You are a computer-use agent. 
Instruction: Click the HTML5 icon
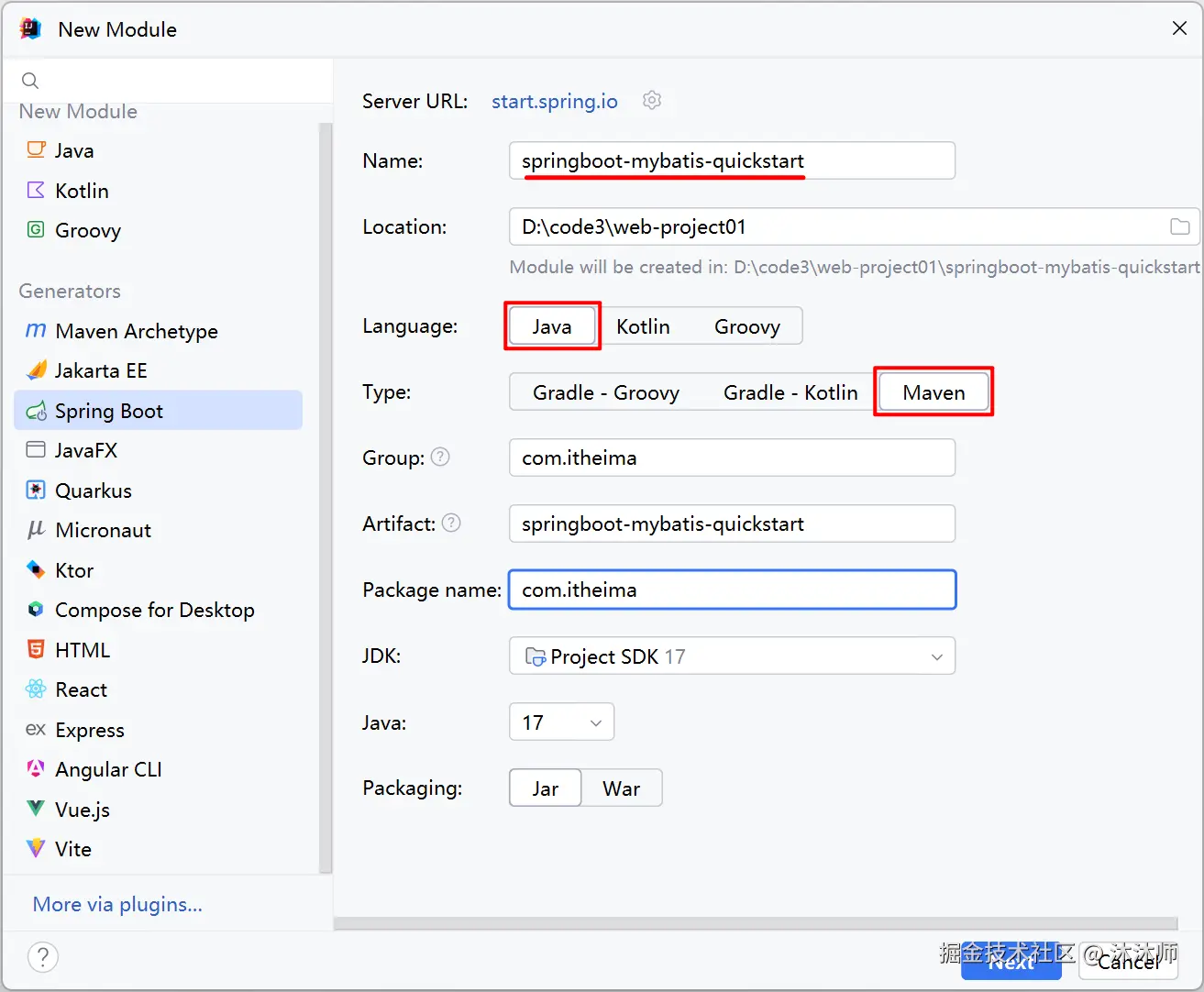click(36, 650)
